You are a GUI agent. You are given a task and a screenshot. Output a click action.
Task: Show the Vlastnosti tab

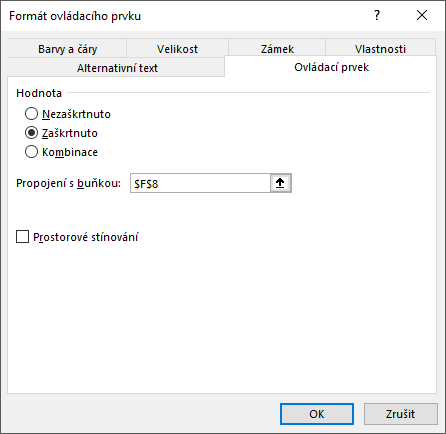point(380,49)
